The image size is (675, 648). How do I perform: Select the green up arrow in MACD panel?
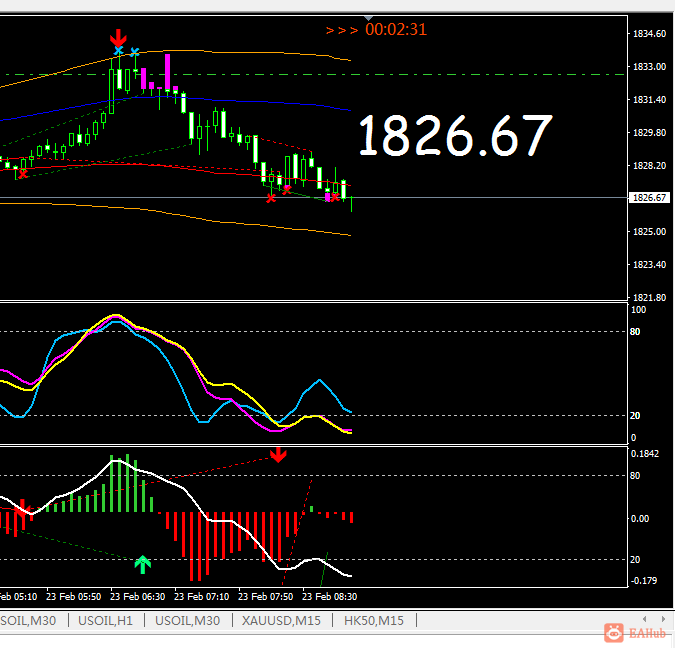coord(142,564)
